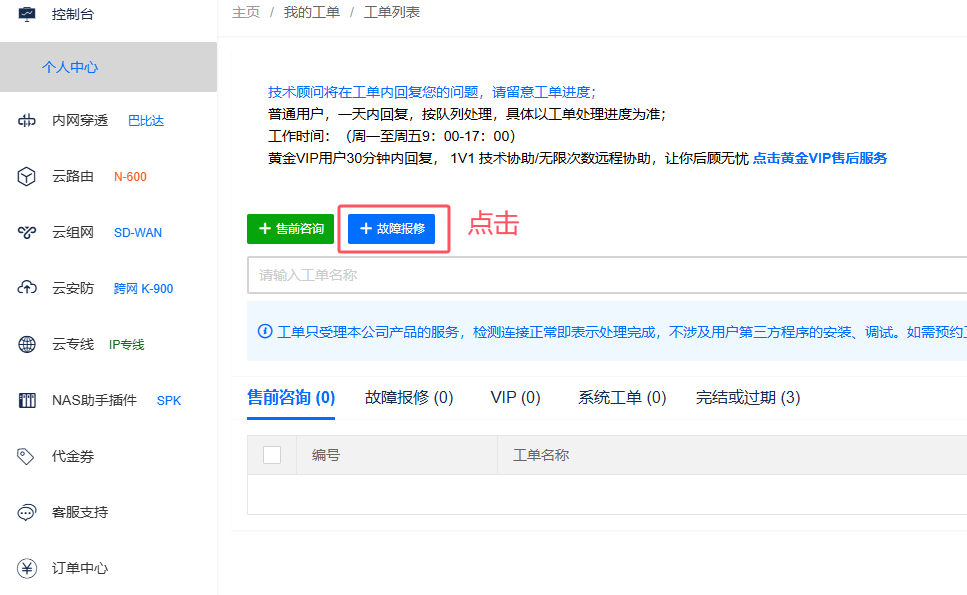Click the 控制台 monitor icon
967x595 pixels.
(x=27, y=14)
